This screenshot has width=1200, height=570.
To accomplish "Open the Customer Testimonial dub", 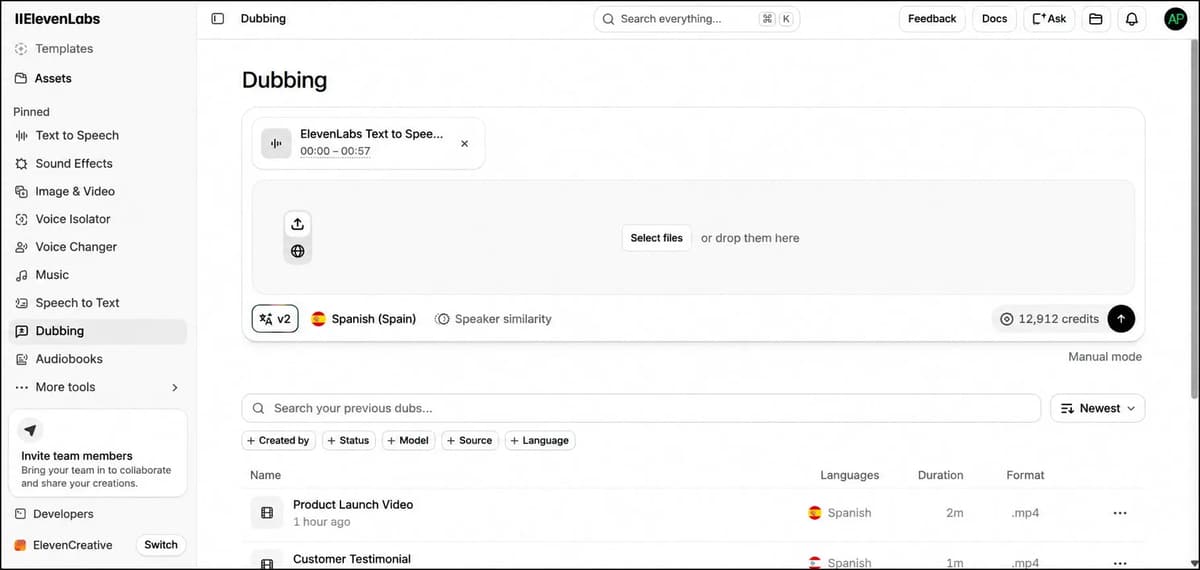I will coord(352,559).
